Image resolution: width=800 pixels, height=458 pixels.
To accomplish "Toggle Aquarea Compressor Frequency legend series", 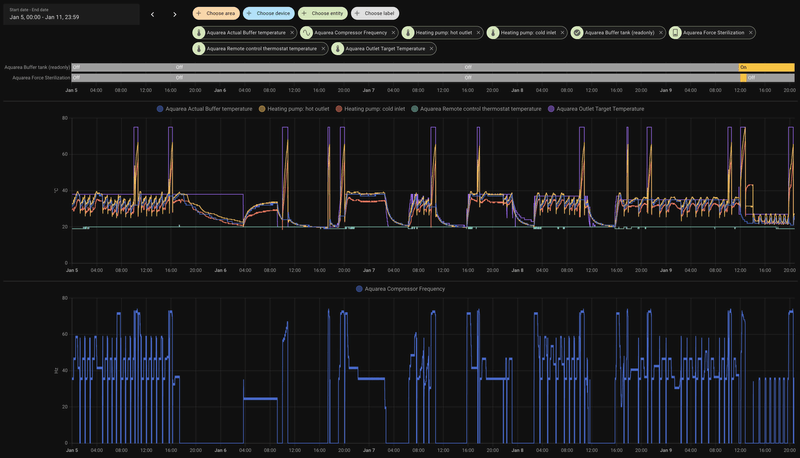I will click(400, 289).
